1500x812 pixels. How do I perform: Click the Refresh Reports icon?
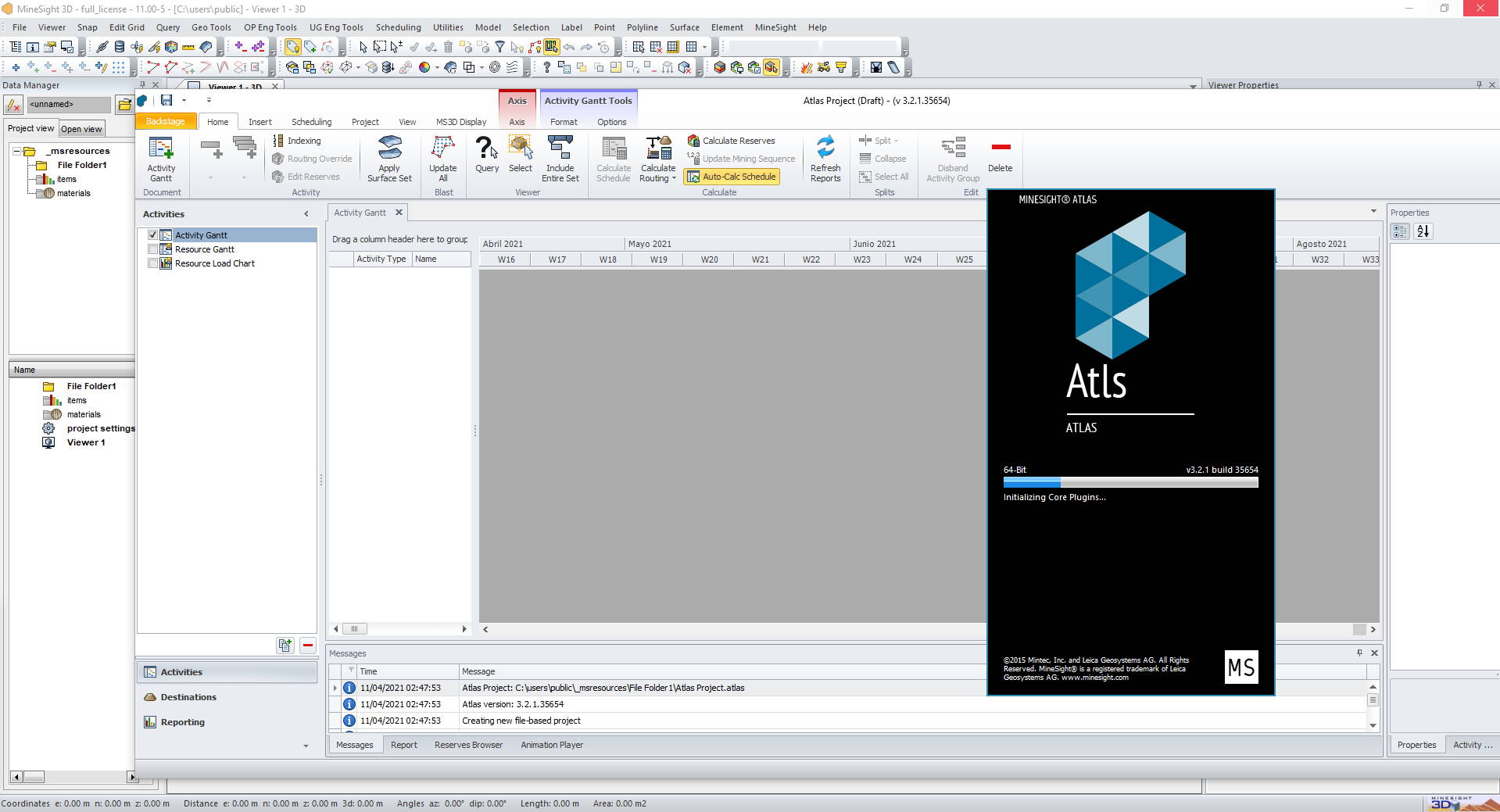825,148
